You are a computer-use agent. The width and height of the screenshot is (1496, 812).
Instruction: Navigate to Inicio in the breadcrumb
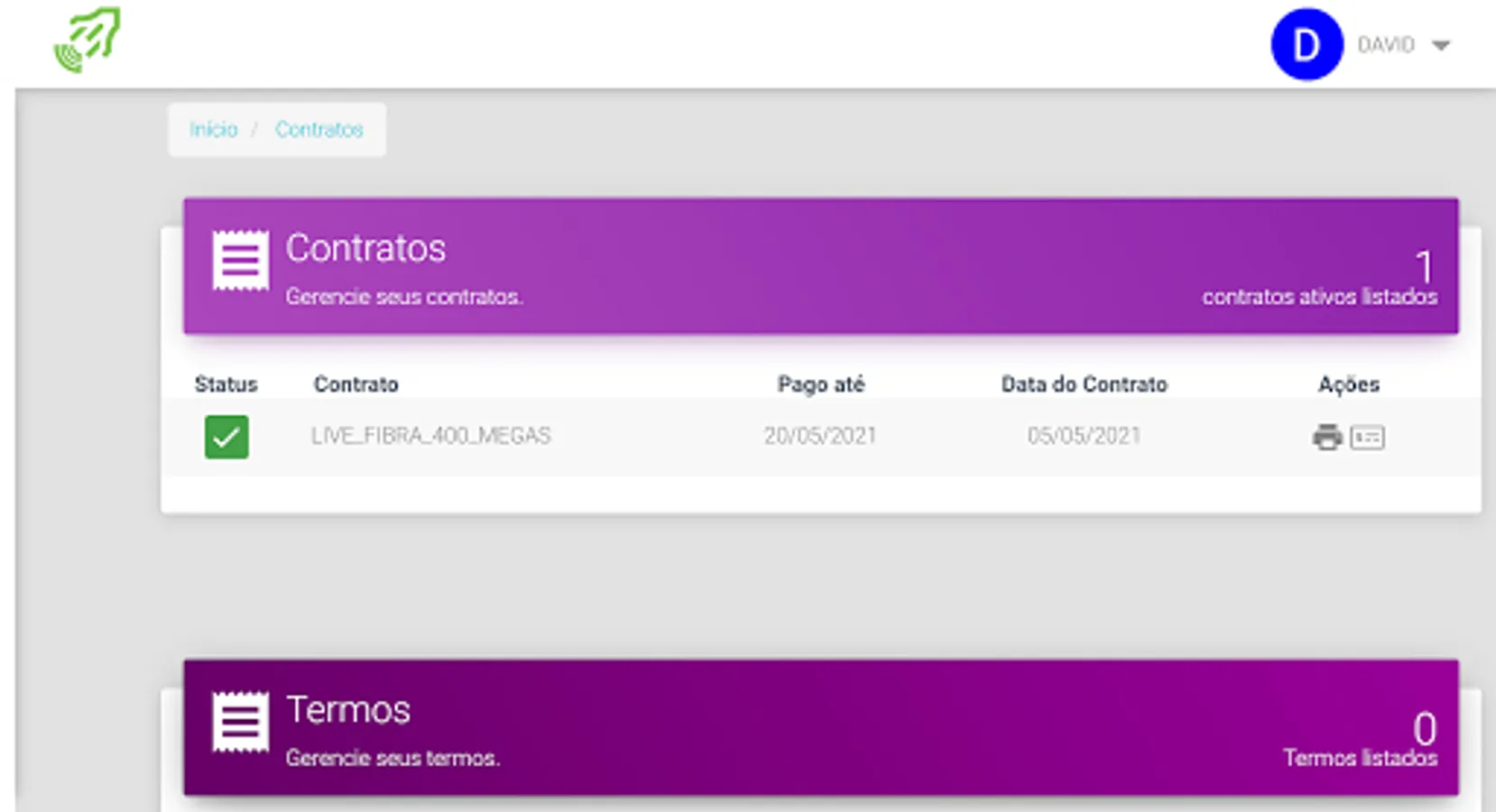click(x=212, y=129)
